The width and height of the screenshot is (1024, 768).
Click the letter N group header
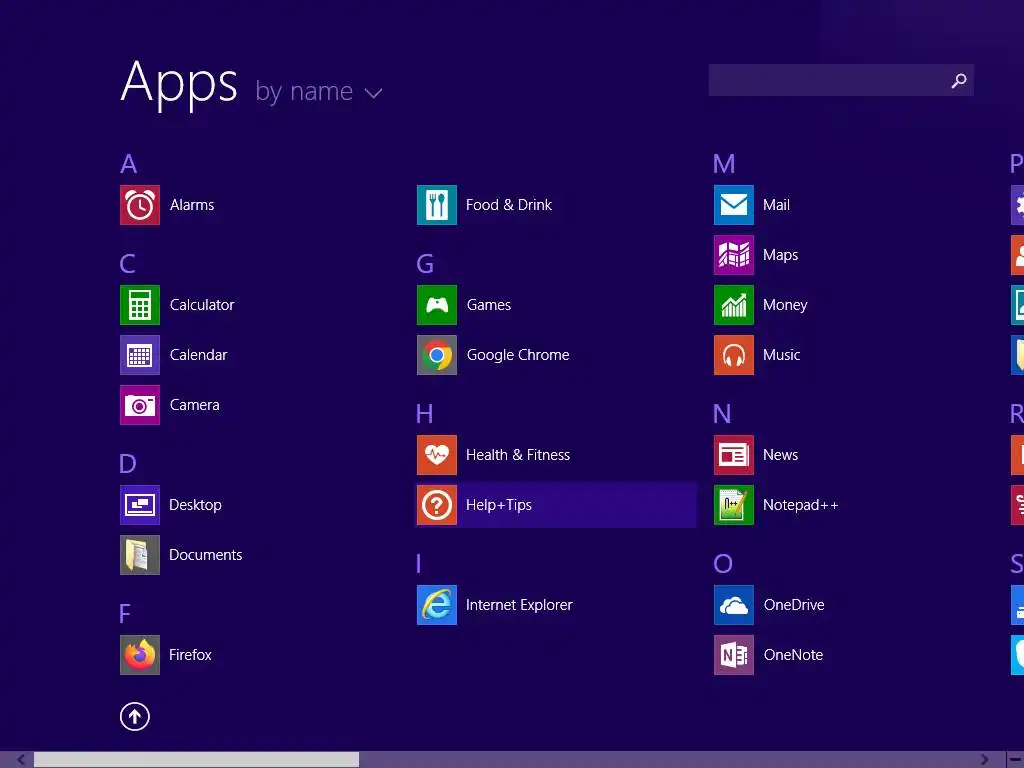[722, 413]
